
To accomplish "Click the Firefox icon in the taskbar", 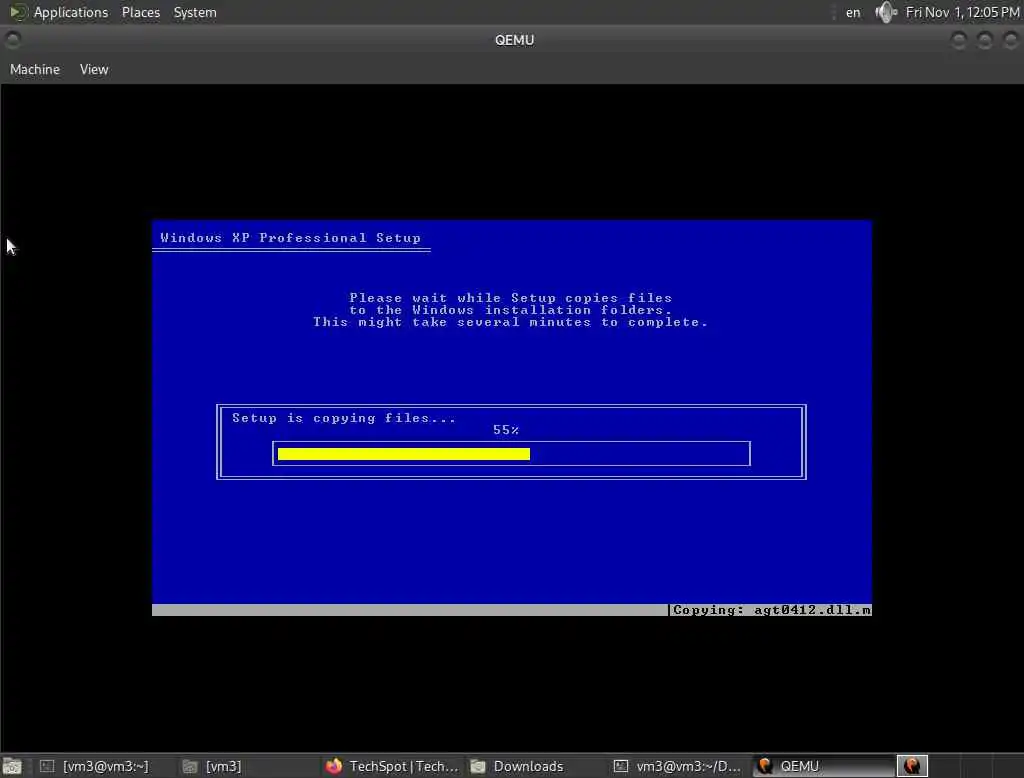I will click(334, 766).
